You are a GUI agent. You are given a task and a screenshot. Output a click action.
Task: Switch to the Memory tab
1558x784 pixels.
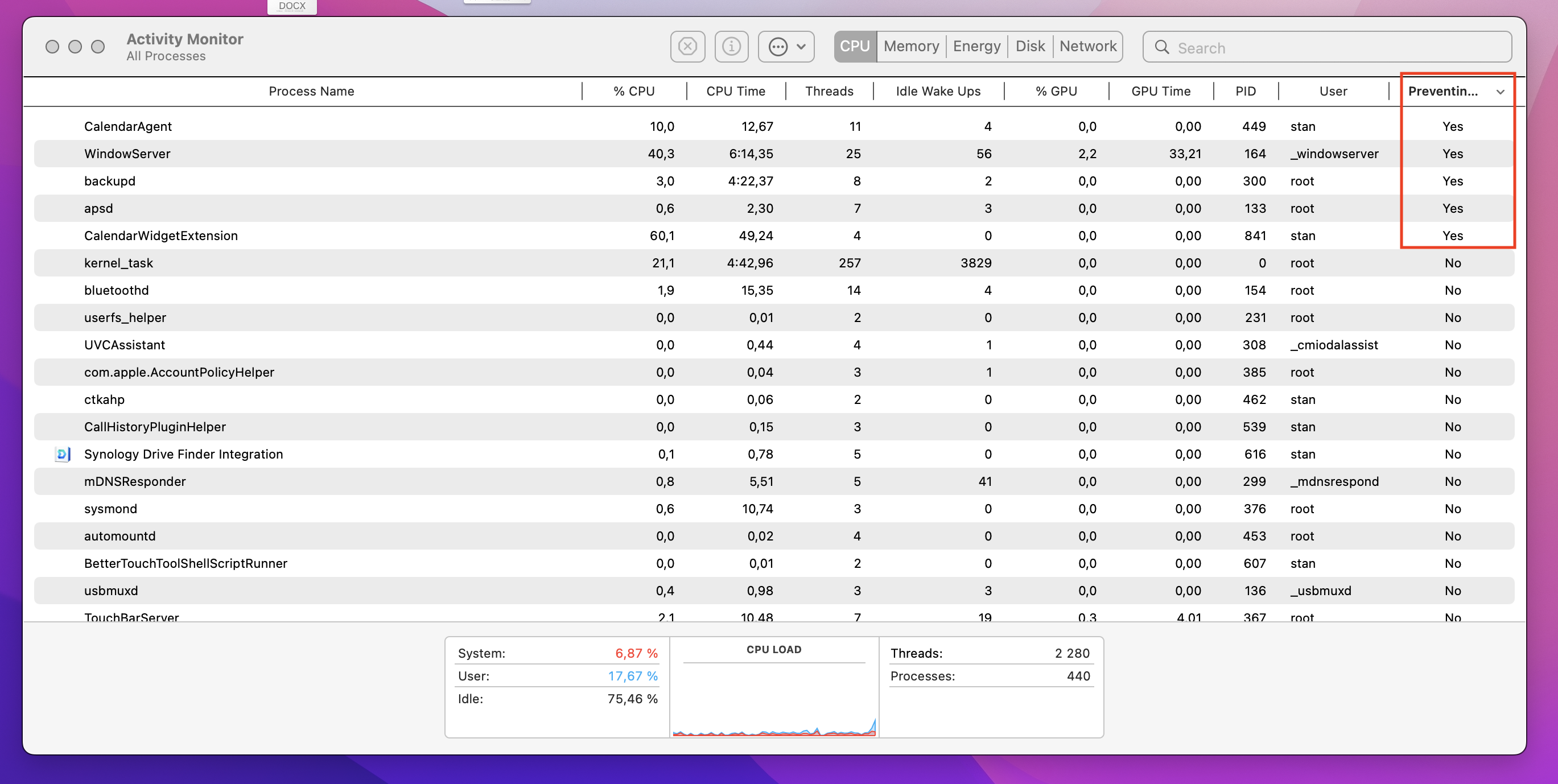click(x=911, y=47)
